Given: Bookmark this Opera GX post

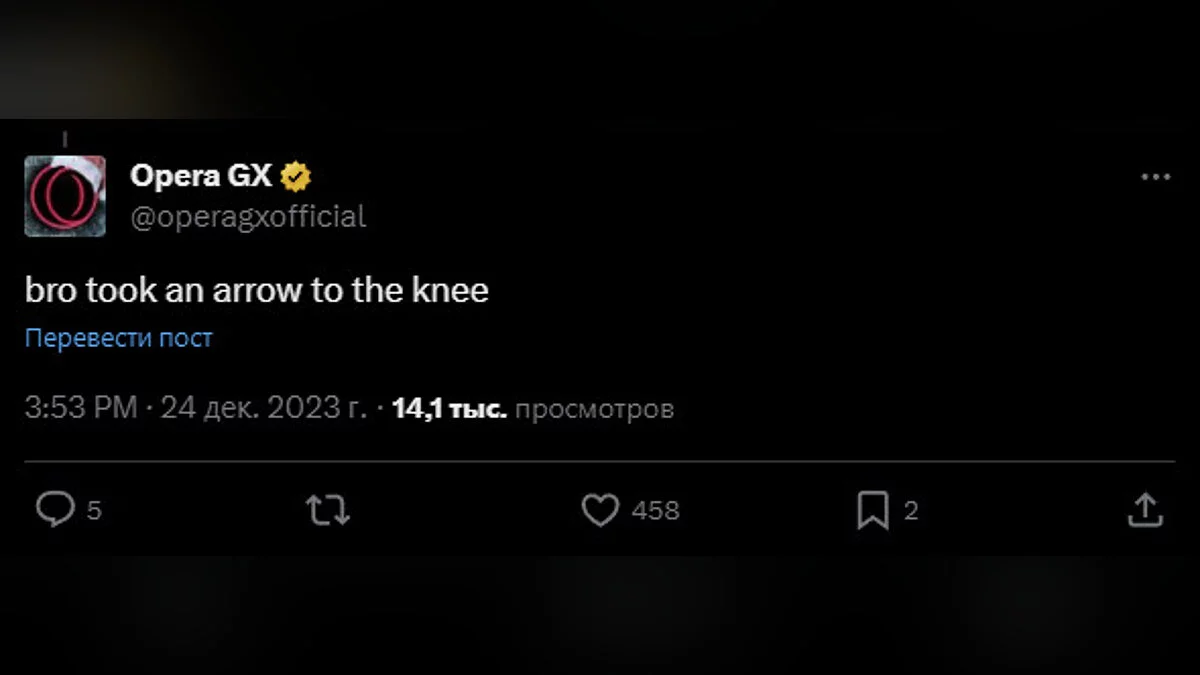Looking at the screenshot, I should 872,511.
